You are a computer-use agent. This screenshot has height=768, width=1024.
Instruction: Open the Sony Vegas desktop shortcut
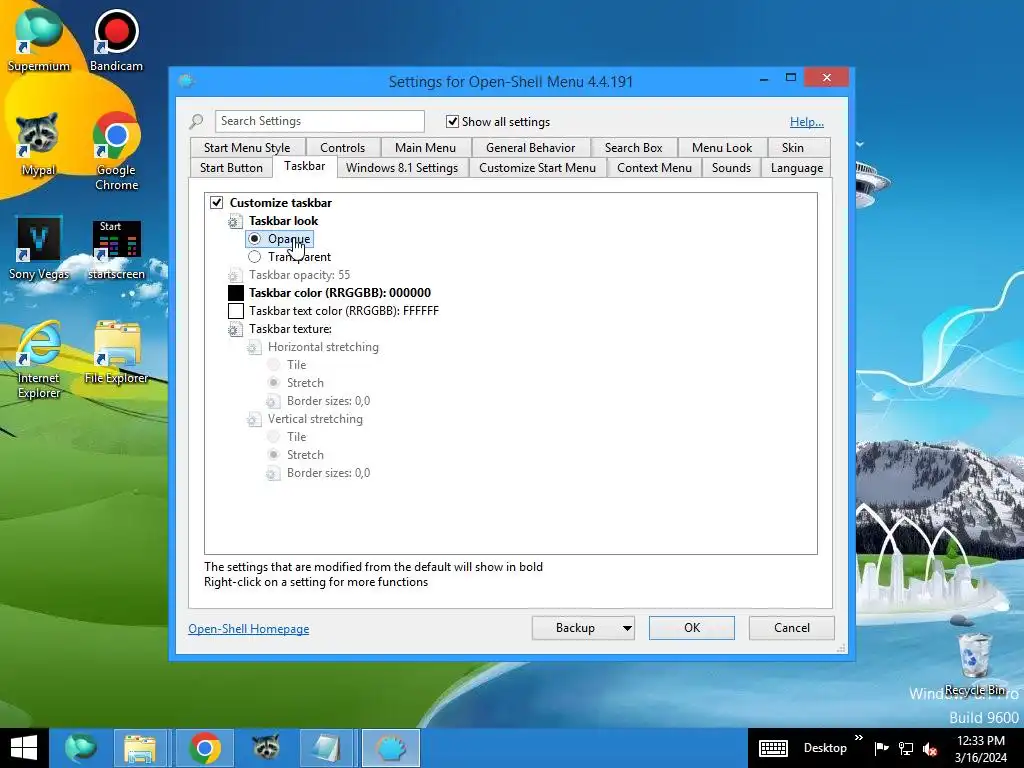pyautogui.click(x=39, y=248)
